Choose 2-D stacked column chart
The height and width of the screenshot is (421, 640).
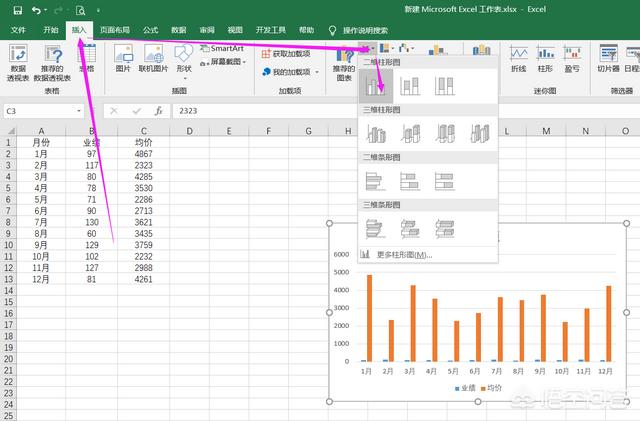[x=410, y=86]
